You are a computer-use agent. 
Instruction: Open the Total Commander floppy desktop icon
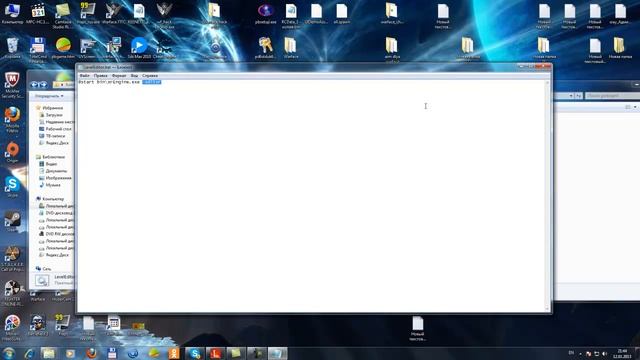coord(38,50)
